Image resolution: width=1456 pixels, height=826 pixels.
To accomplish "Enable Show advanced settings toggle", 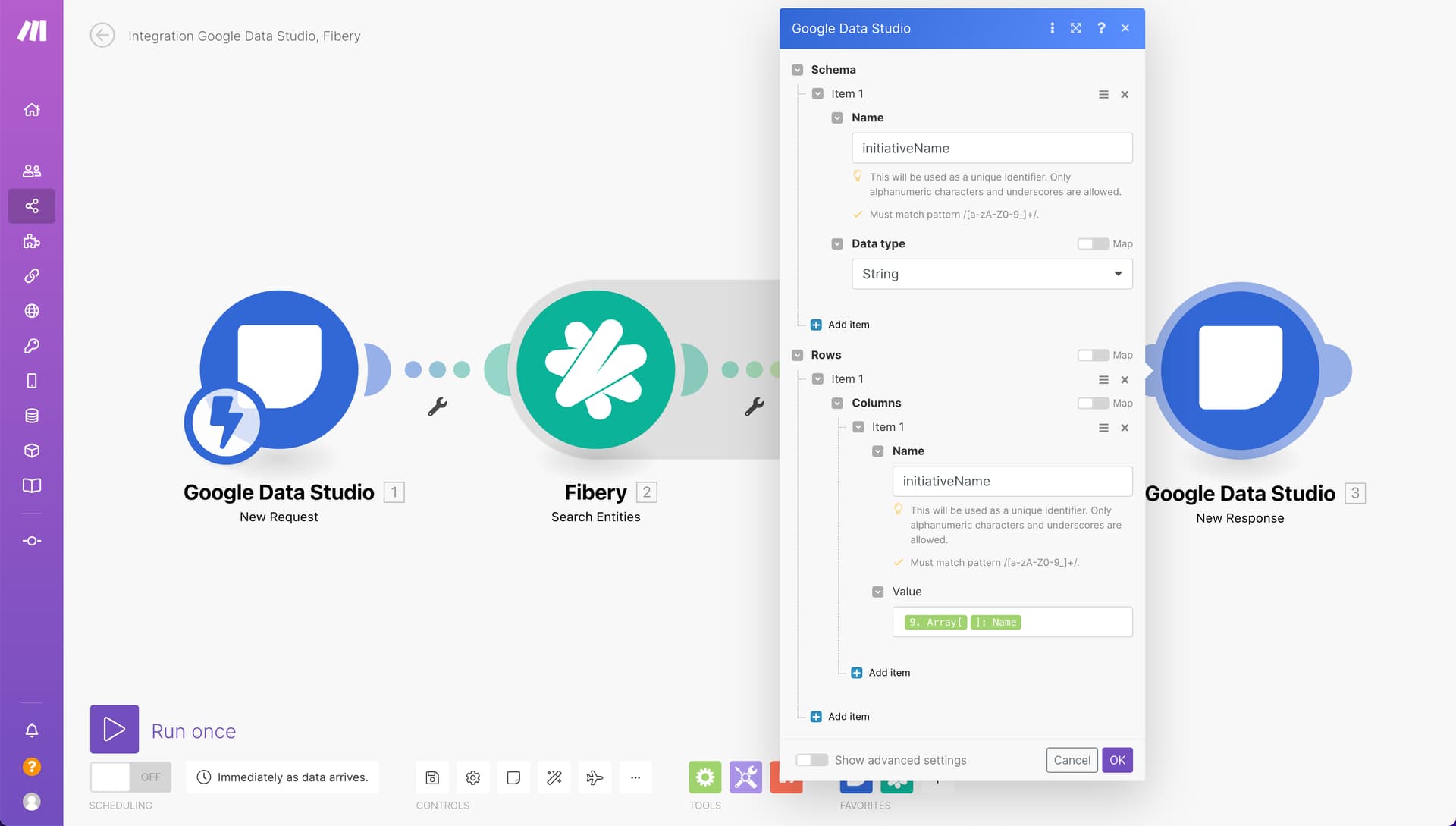I will (811, 760).
